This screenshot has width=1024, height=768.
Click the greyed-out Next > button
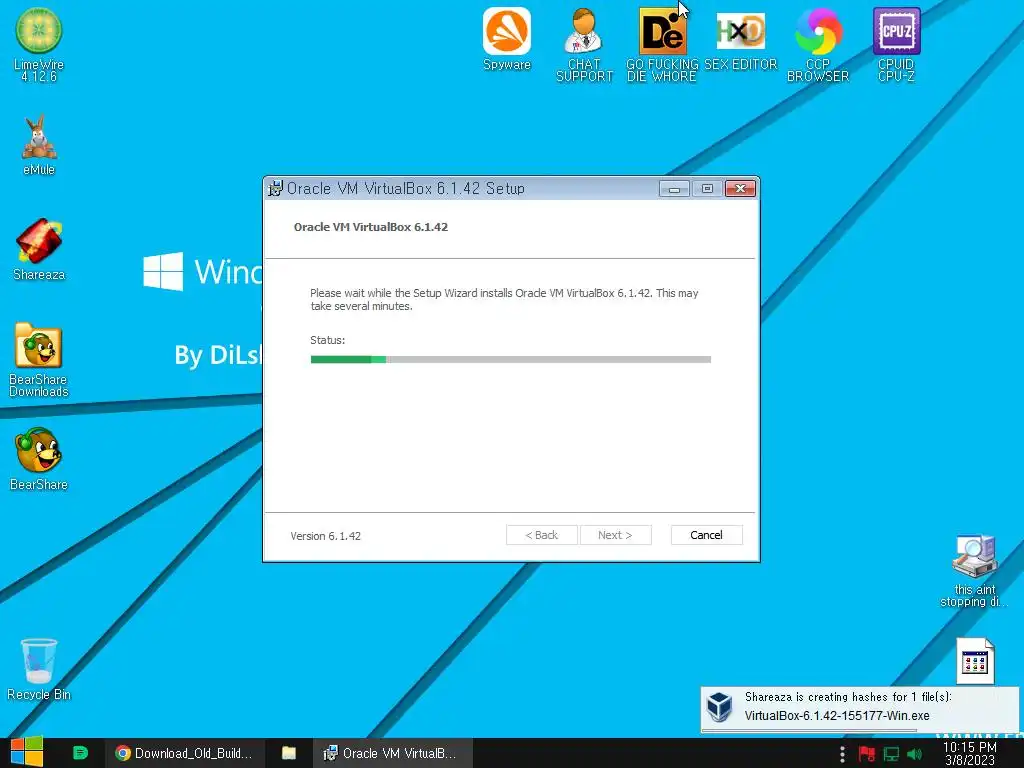click(615, 535)
